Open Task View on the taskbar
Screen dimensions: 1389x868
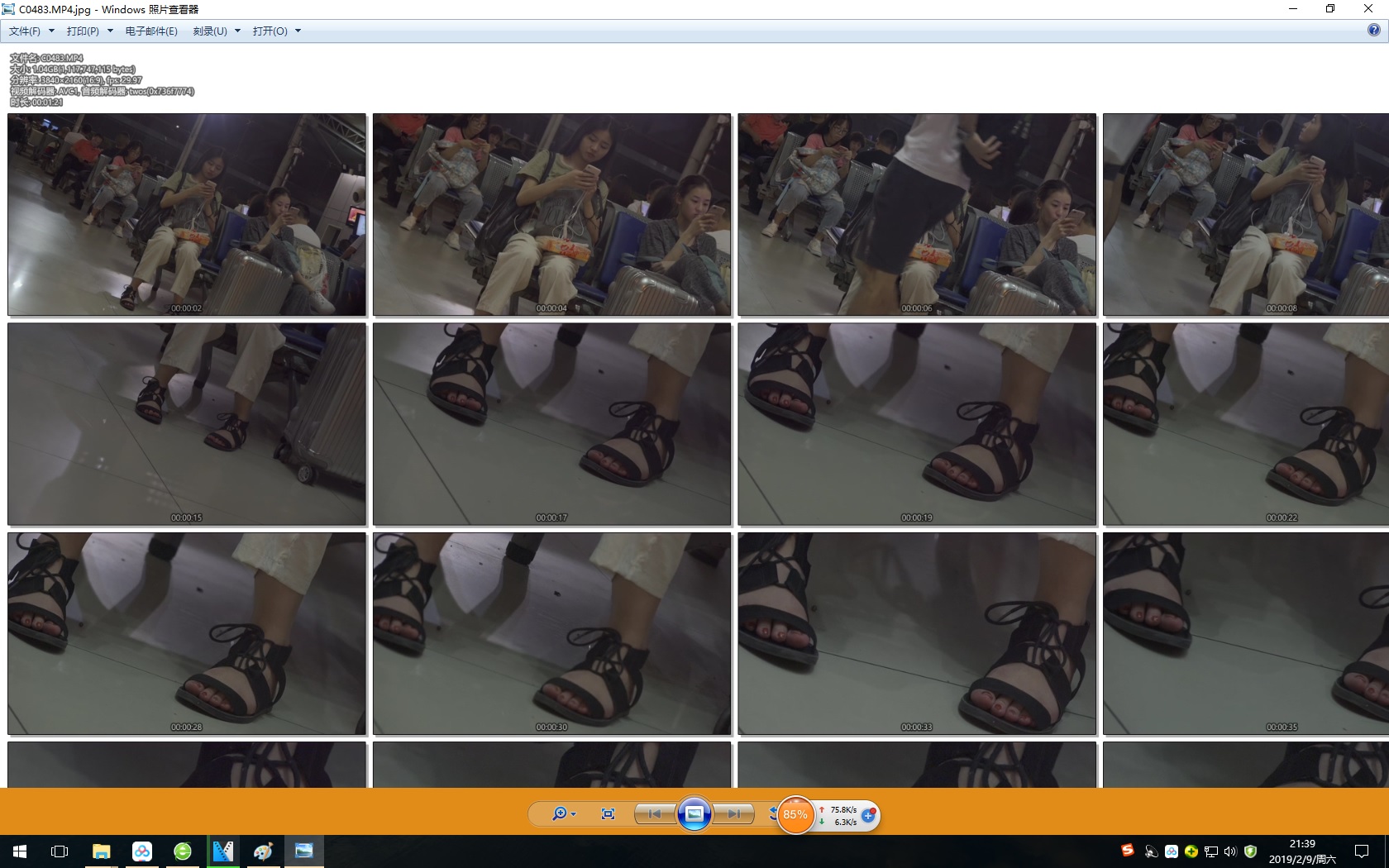coord(60,851)
